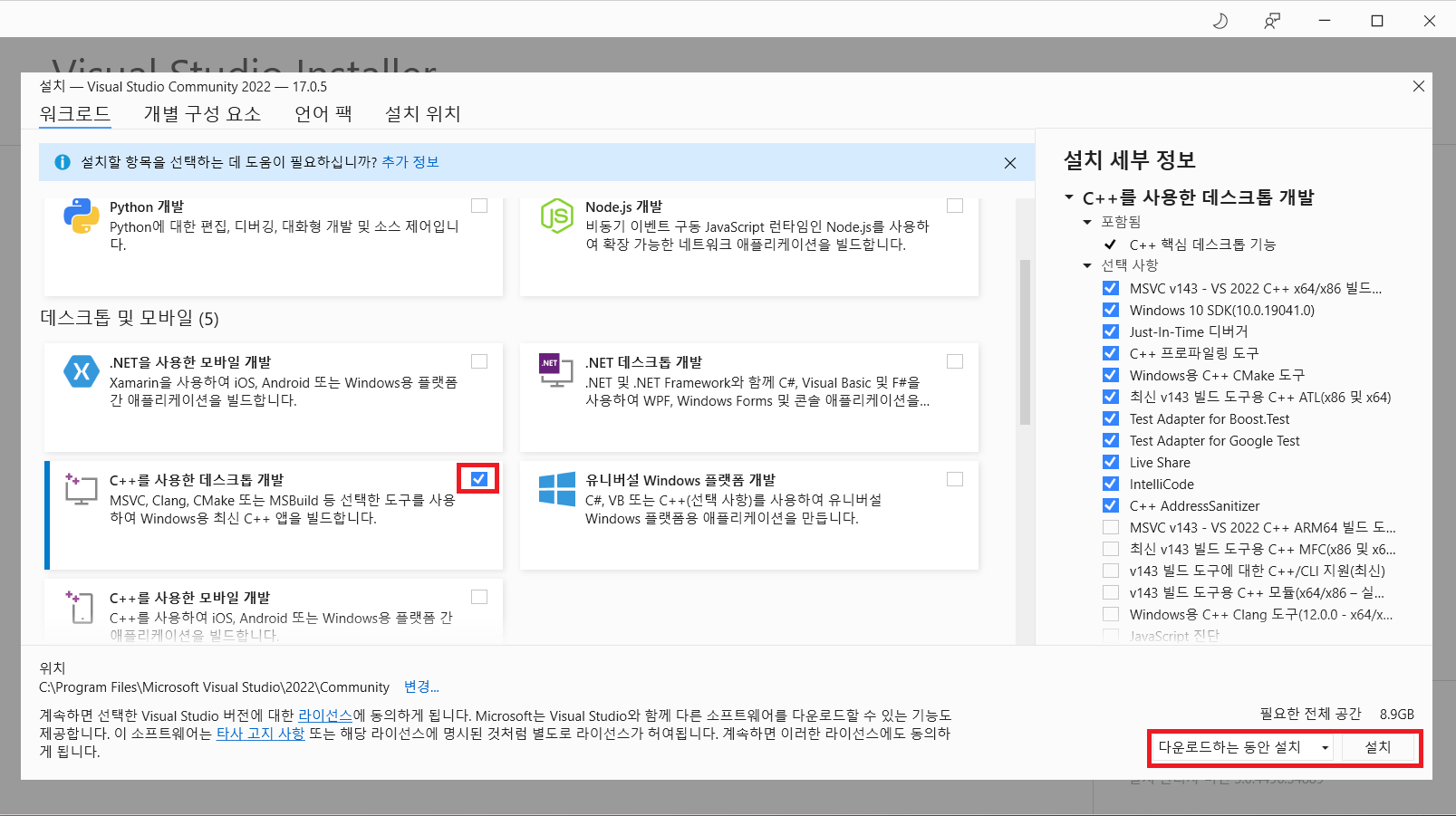Click the Universal Windows Platform logo icon
This screenshot has width=1456, height=816.
coord(557,489)
